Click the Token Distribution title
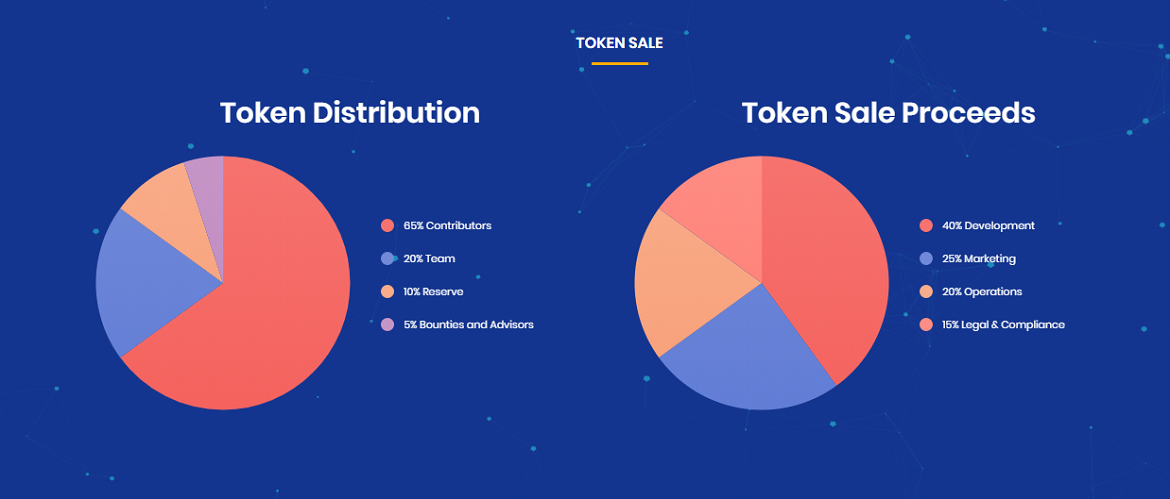This screenshot has height=499, width=1170. [350, 113]
